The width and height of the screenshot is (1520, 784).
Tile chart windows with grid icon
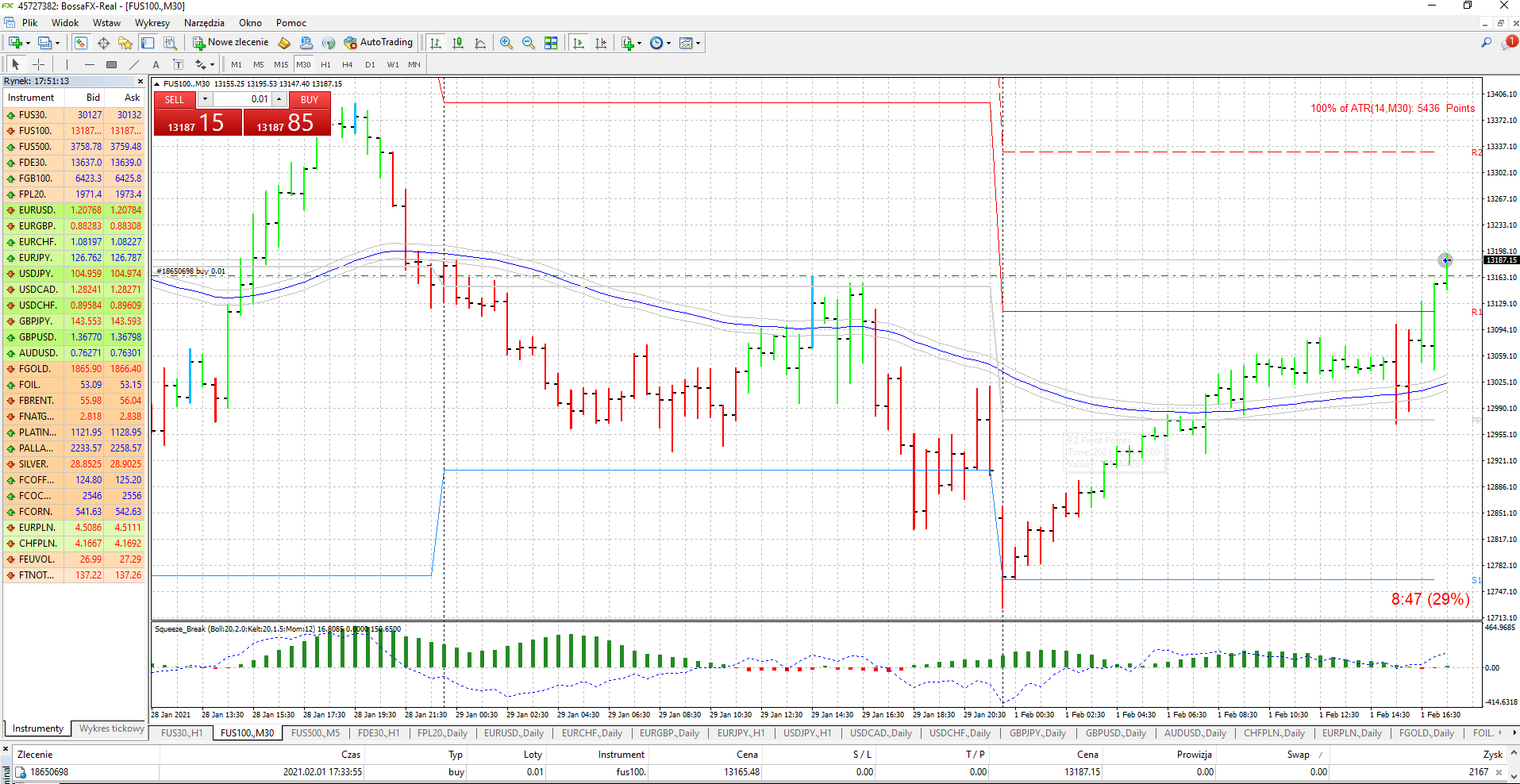click(x=551, y=43)
